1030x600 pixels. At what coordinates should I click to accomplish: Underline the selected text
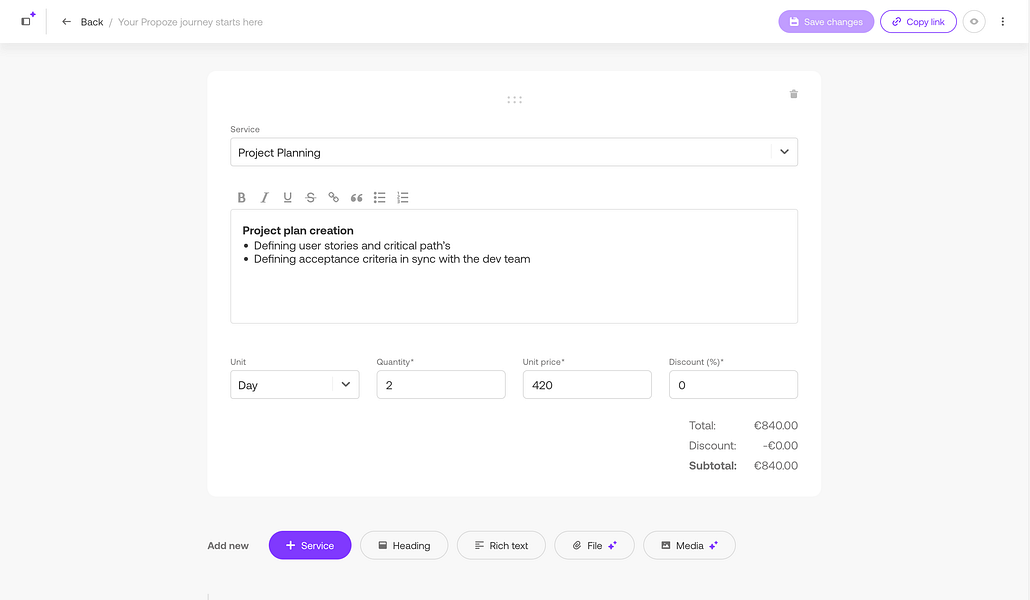[x=287, y=198]
